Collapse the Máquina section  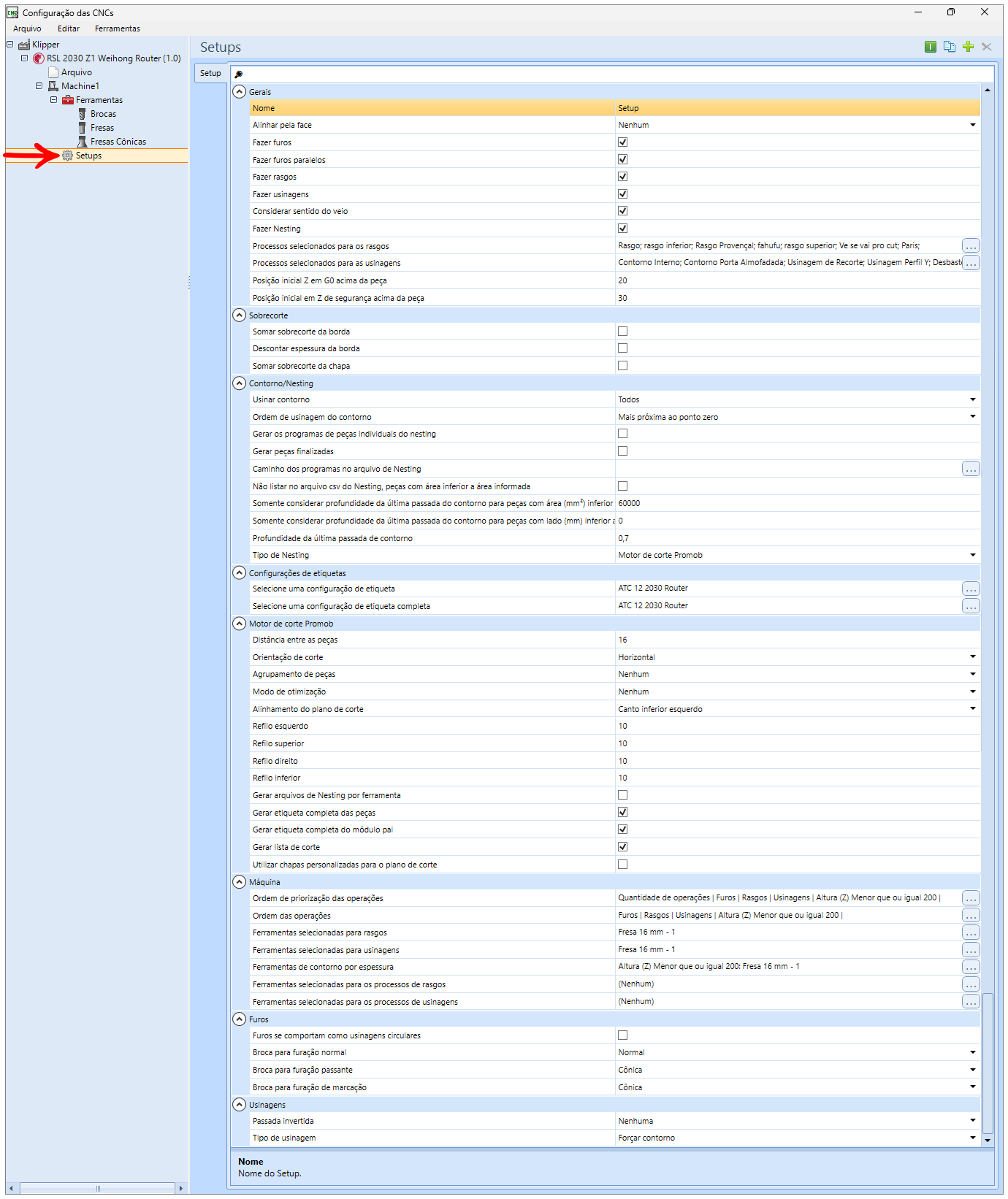pyautogui.click(x=239, y=882)
